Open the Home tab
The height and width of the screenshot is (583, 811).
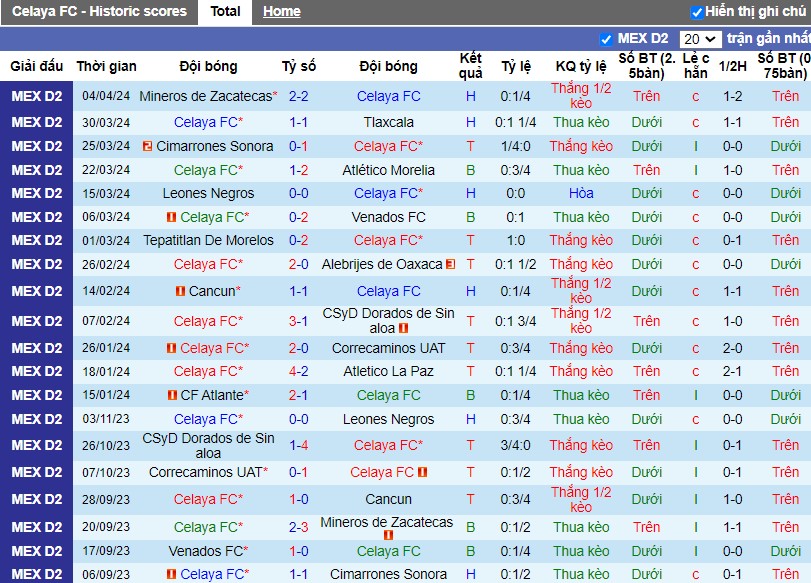(281, 11)
